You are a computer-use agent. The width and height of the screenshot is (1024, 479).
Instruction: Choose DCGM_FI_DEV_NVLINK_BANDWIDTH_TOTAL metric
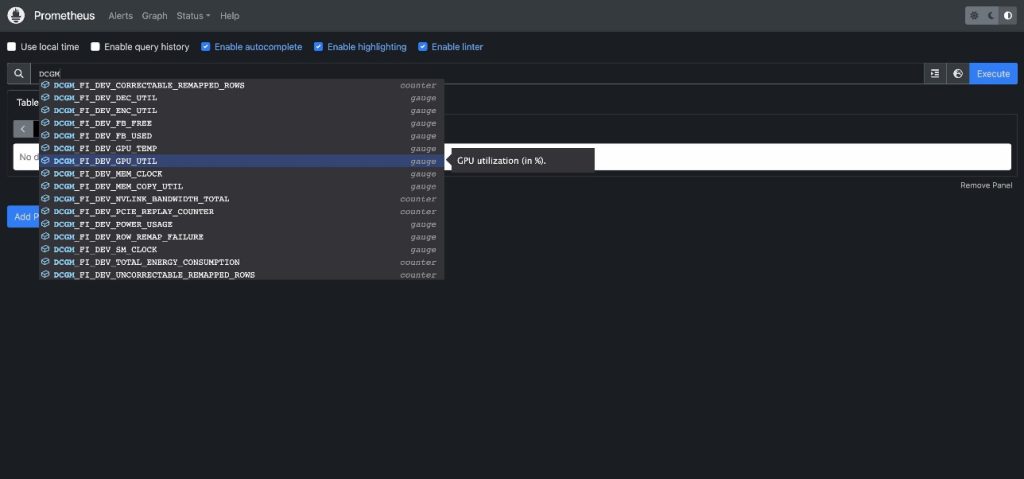tap(242, 199)
